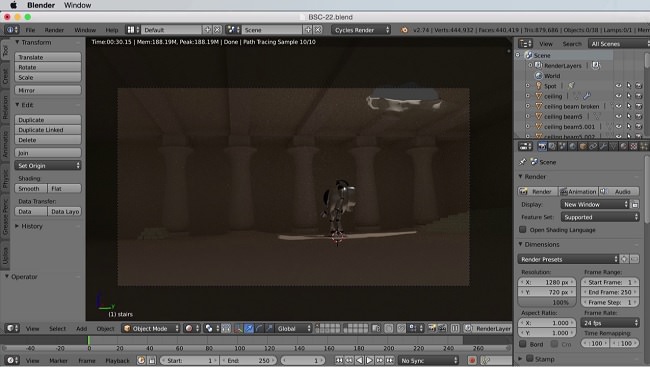Click the Apple menu icon

(x=13, y=5)
